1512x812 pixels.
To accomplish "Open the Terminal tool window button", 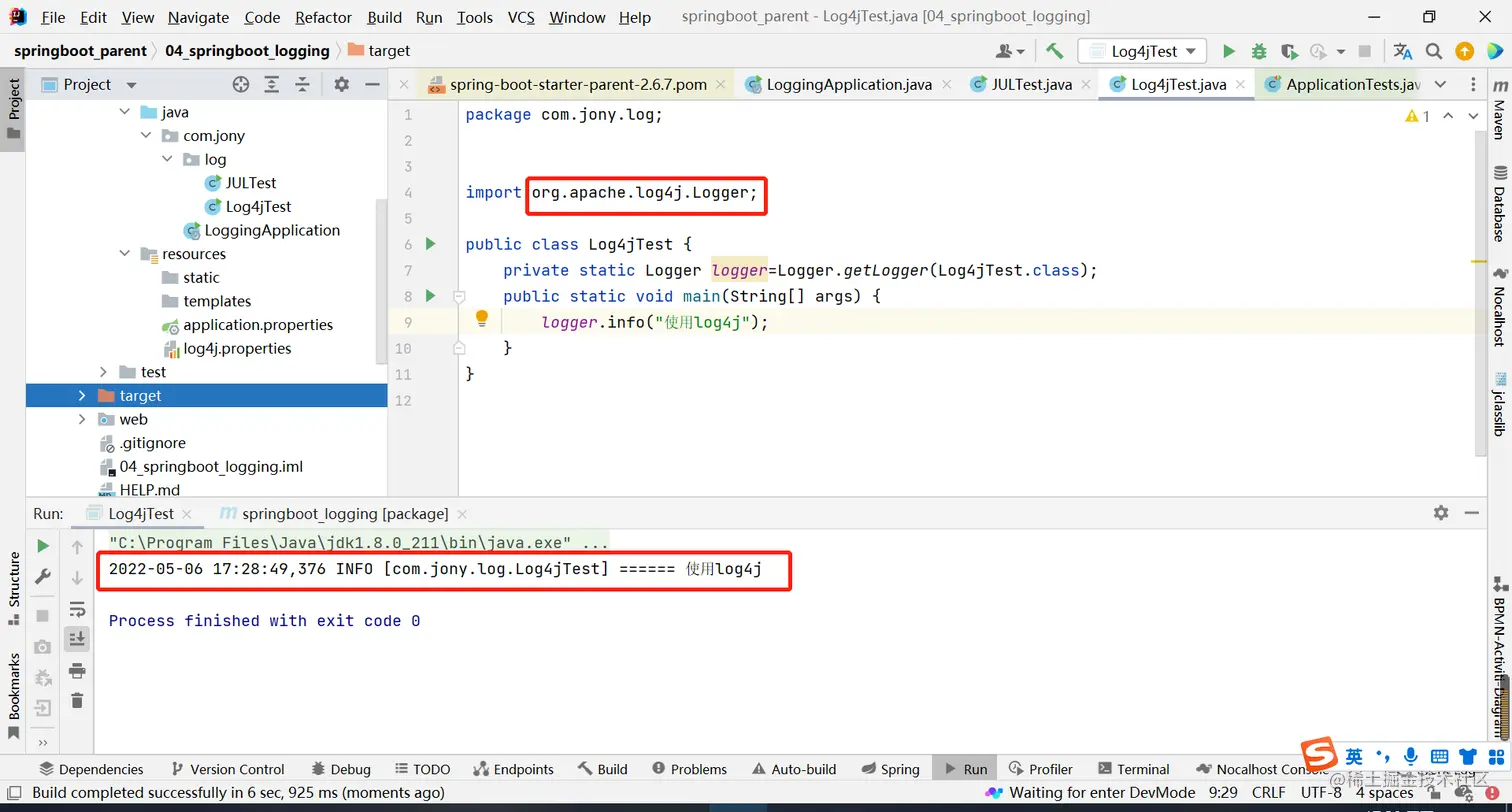I will point(1133,769).
